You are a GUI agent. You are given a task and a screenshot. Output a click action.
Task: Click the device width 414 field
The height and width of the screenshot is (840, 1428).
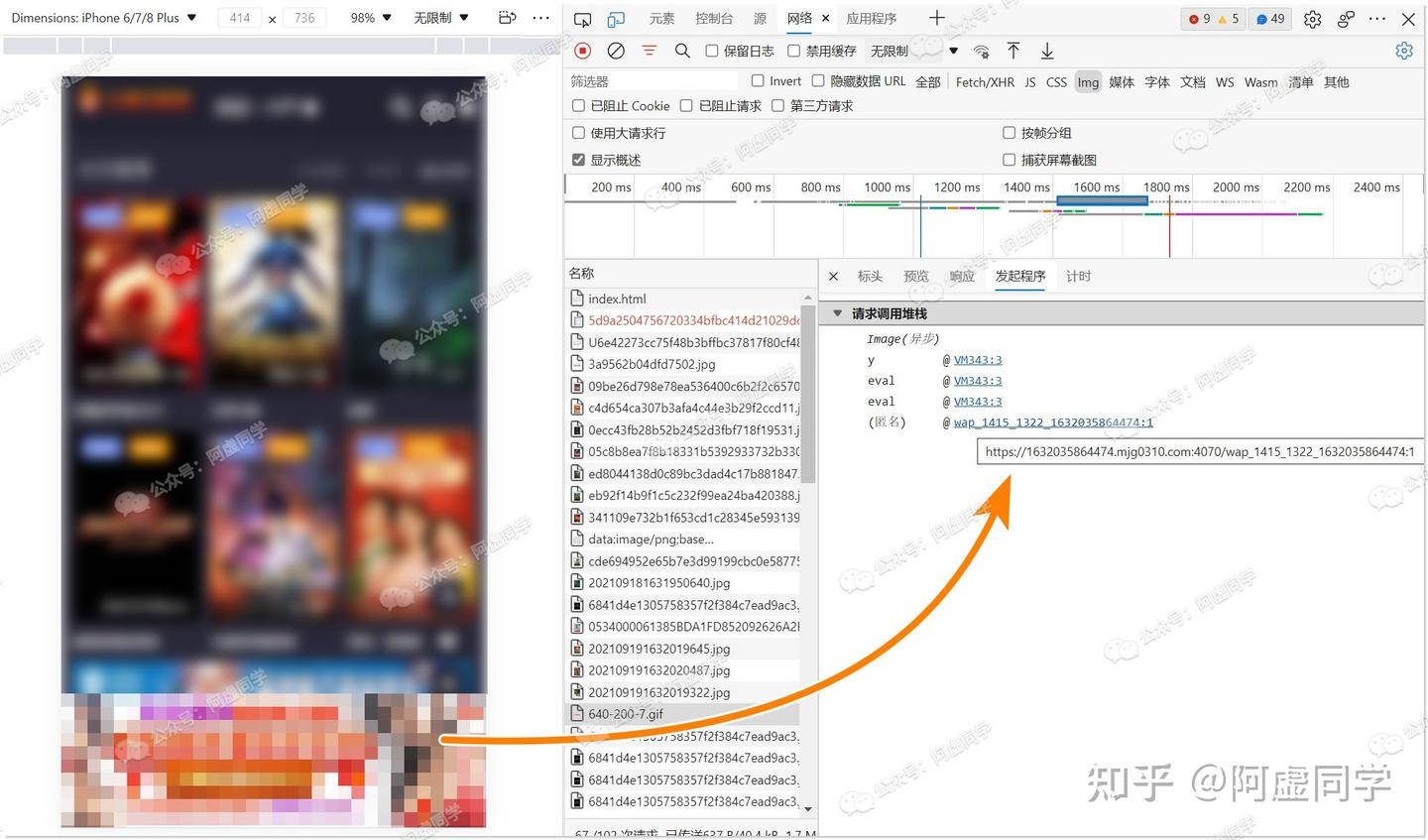tap(240, 18)
